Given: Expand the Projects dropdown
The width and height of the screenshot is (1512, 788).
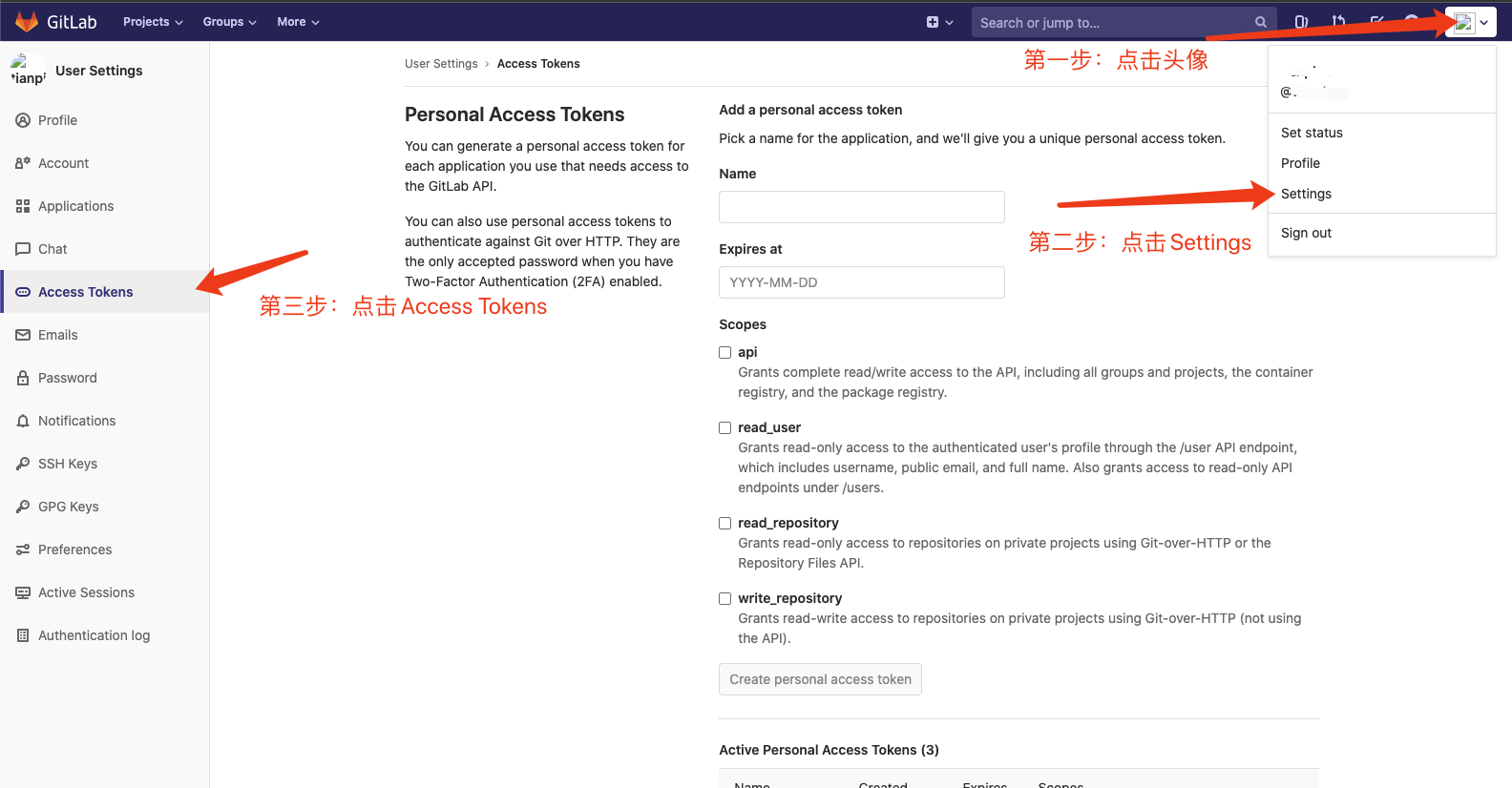Looking at the screenshot, I should point(153,22).
